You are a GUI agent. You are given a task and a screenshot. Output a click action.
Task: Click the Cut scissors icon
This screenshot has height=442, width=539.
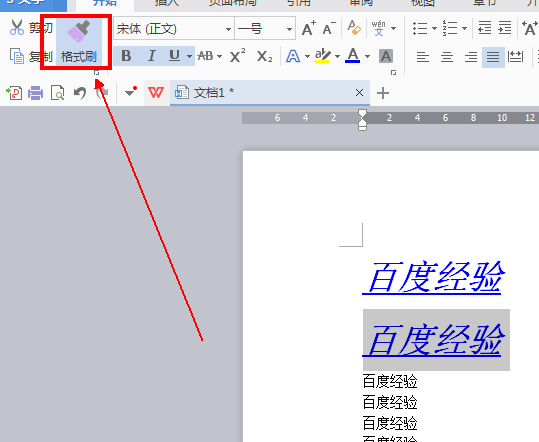(16, 27)
